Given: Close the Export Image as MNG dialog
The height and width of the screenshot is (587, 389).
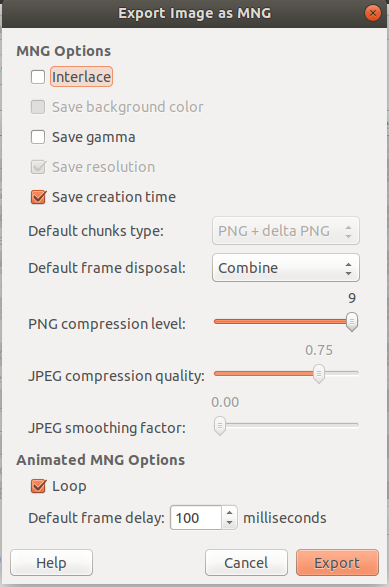Looking at the screenshot, I should pos(373,13).
